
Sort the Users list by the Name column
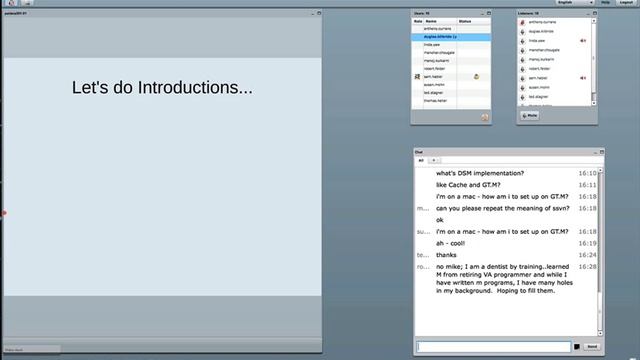click(x=440, y=21)
